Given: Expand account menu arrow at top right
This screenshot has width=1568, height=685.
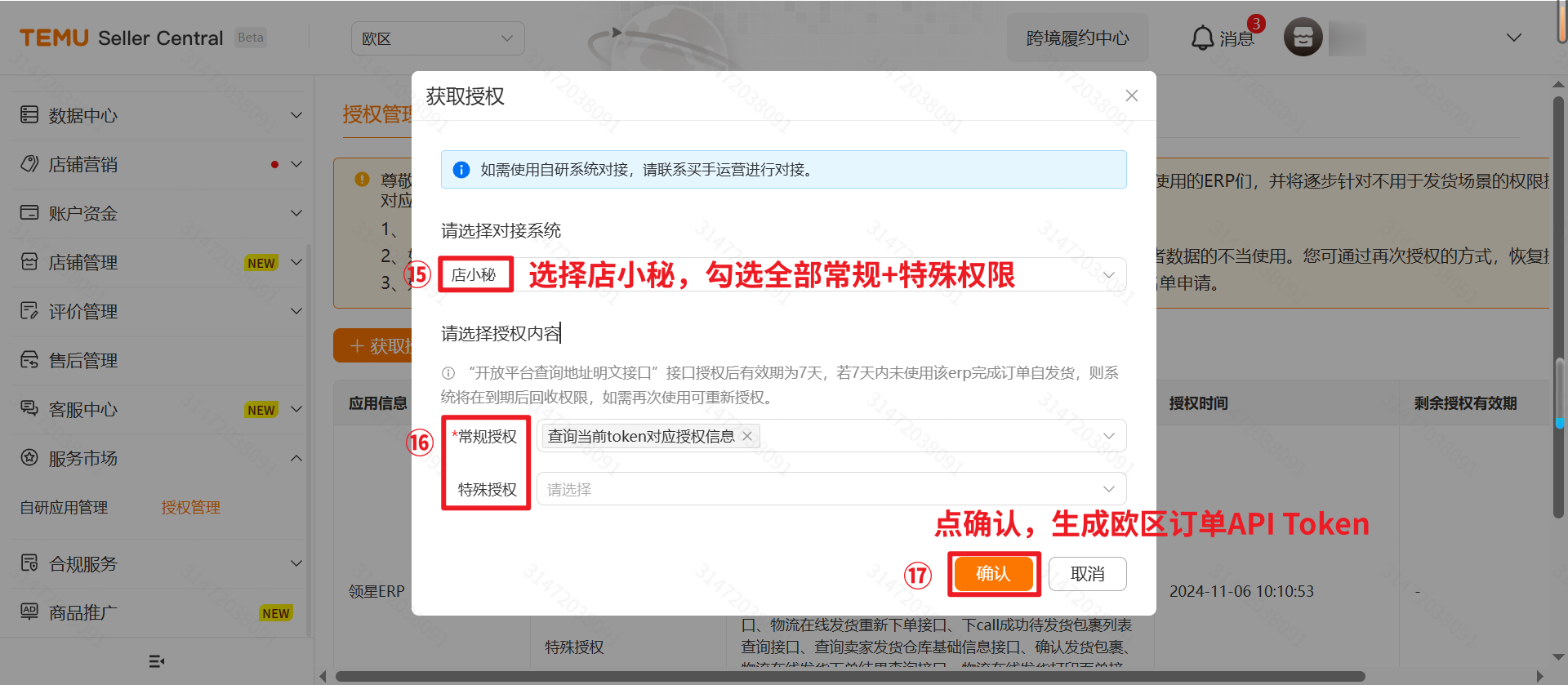Looking at the screenshot, I should [1514, 38].
